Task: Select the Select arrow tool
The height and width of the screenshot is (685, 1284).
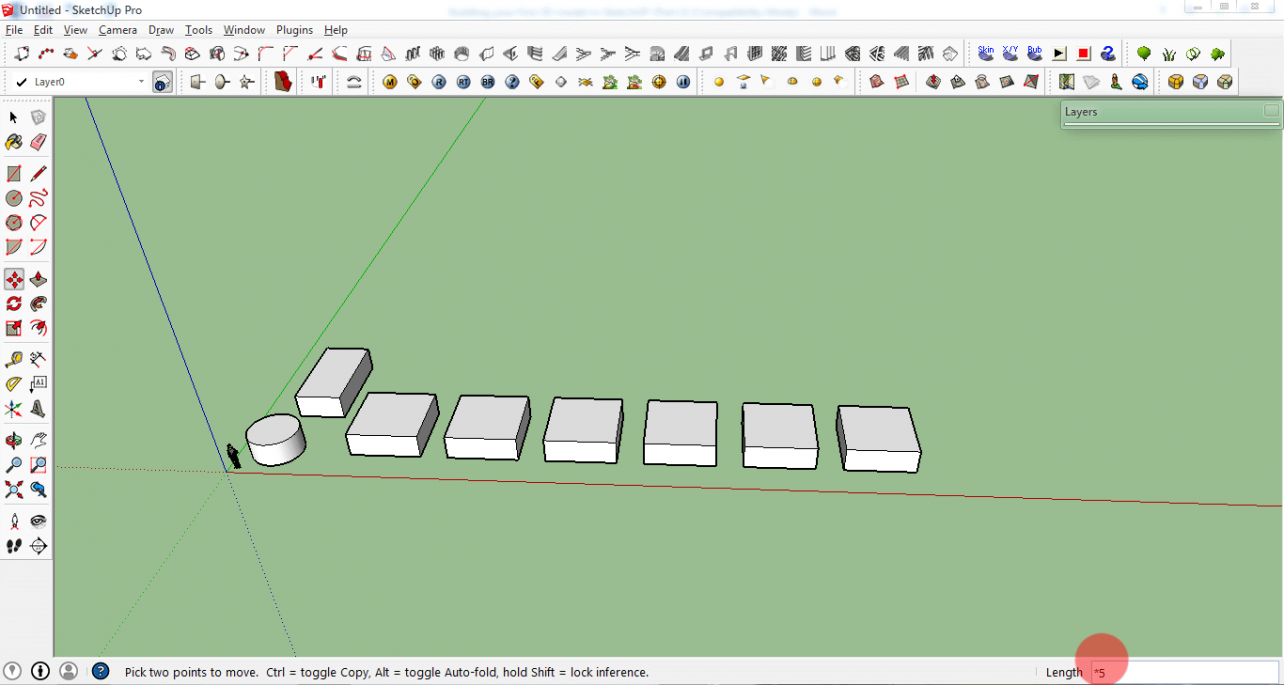Action: point(13,117)
